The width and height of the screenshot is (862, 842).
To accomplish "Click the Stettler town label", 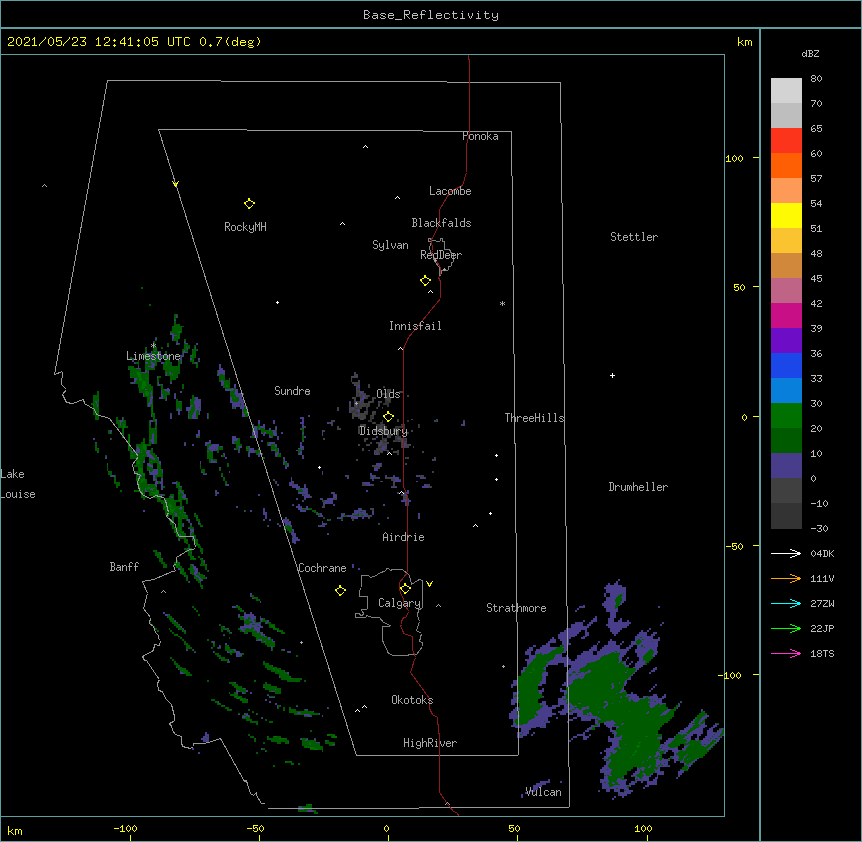I will click(x=634, y=237).
